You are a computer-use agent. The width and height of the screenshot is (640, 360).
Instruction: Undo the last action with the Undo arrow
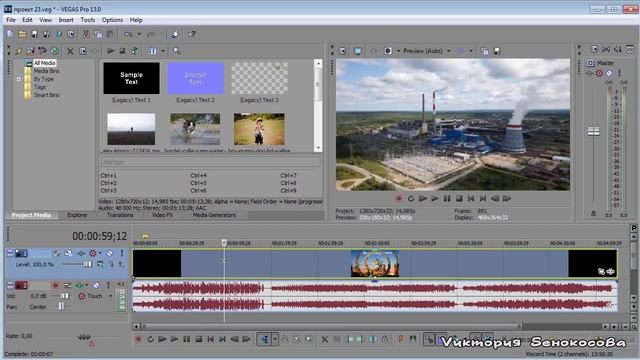tap(128, 34)
